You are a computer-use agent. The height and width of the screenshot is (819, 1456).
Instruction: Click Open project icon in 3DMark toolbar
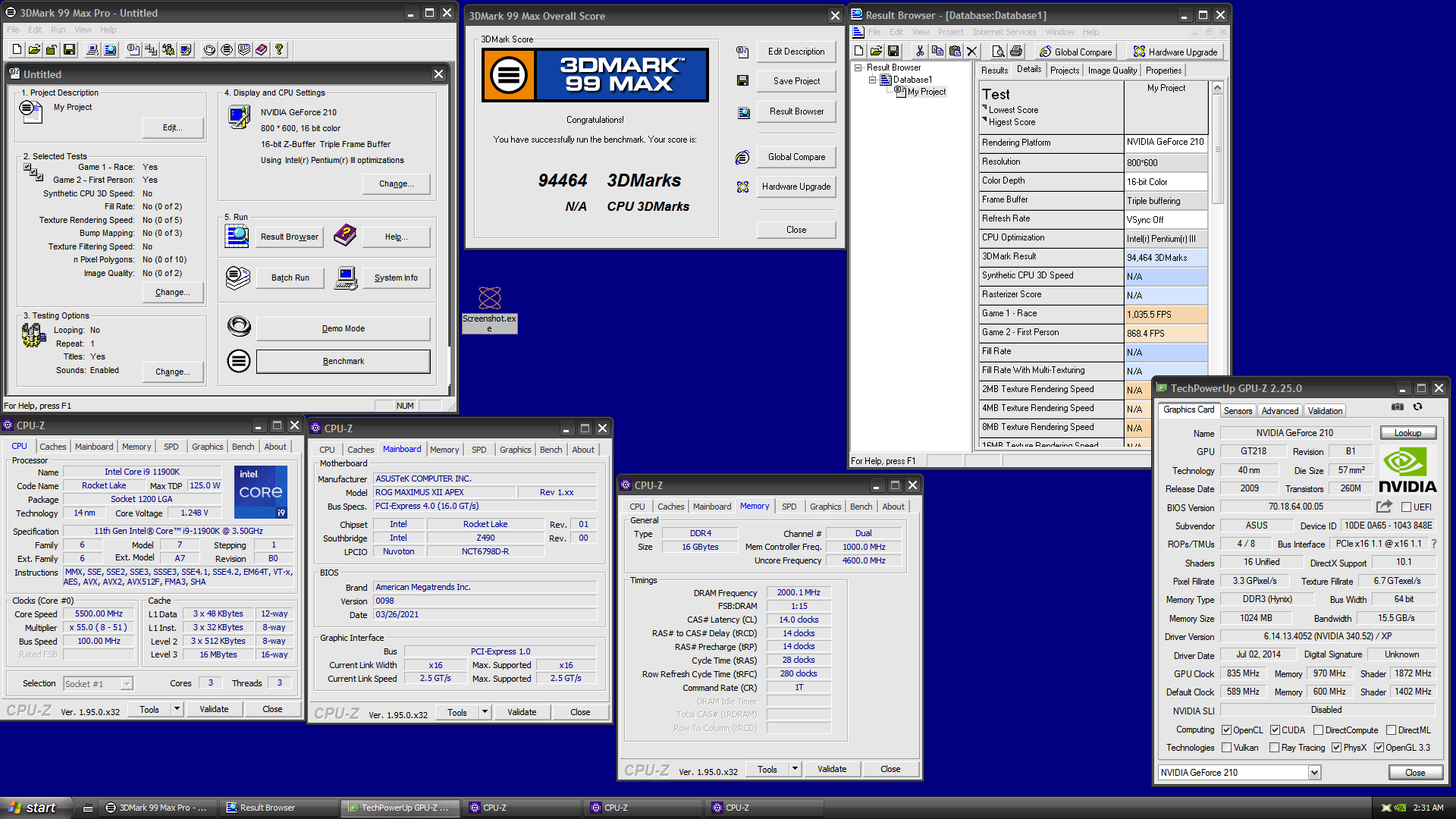34,50
